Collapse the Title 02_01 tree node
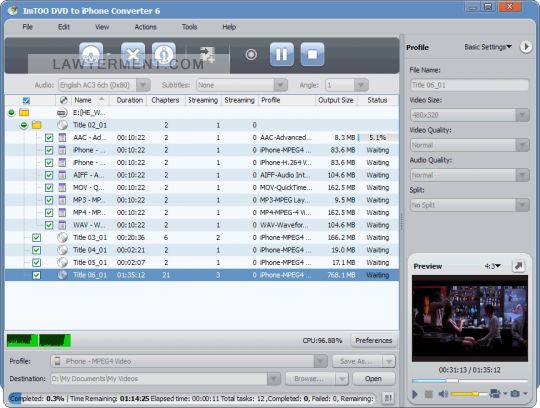The image size is (540, 408). 24,125
